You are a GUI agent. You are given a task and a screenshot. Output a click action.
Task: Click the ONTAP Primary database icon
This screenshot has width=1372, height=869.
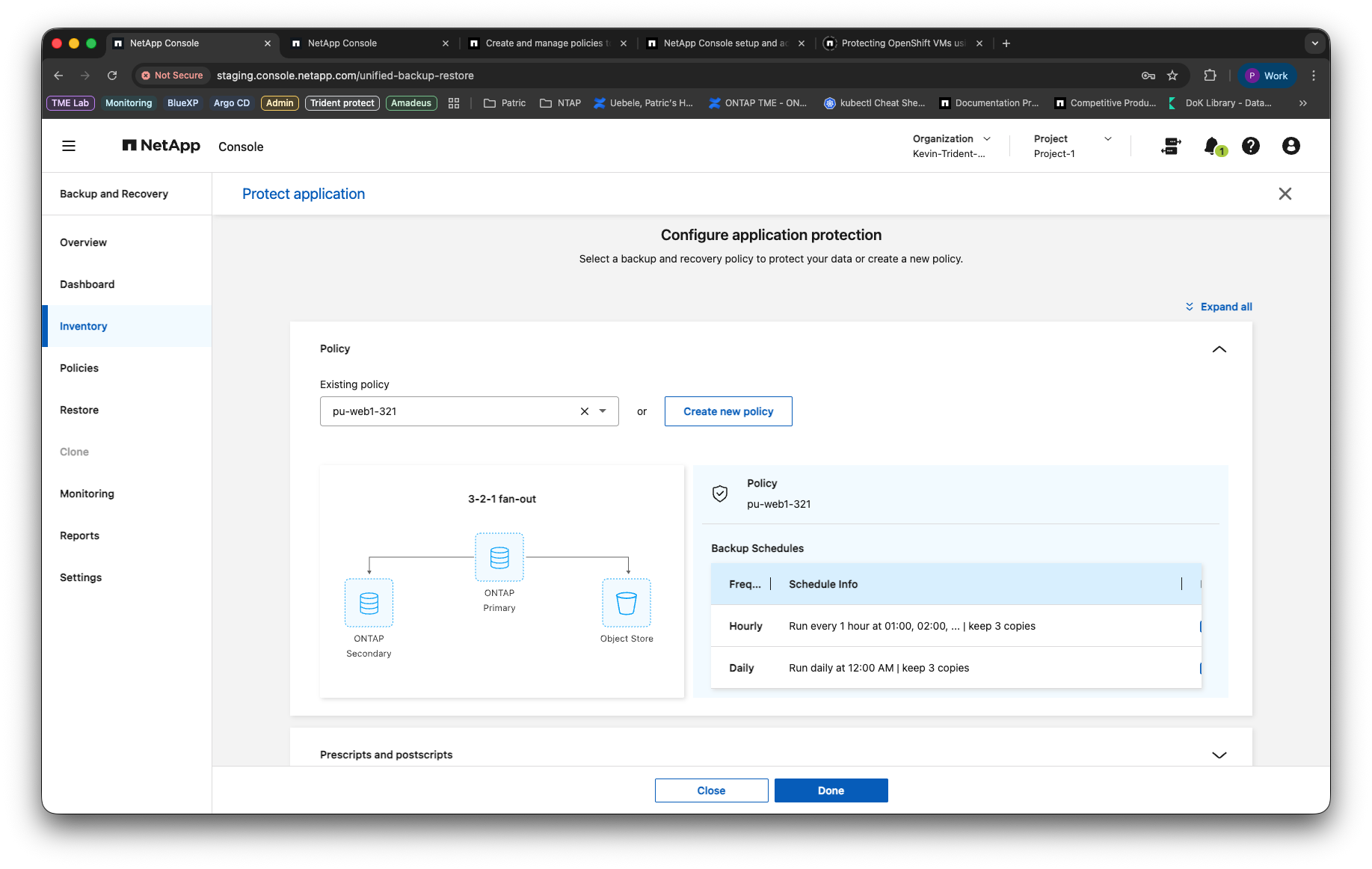click(x=499, y=557)
